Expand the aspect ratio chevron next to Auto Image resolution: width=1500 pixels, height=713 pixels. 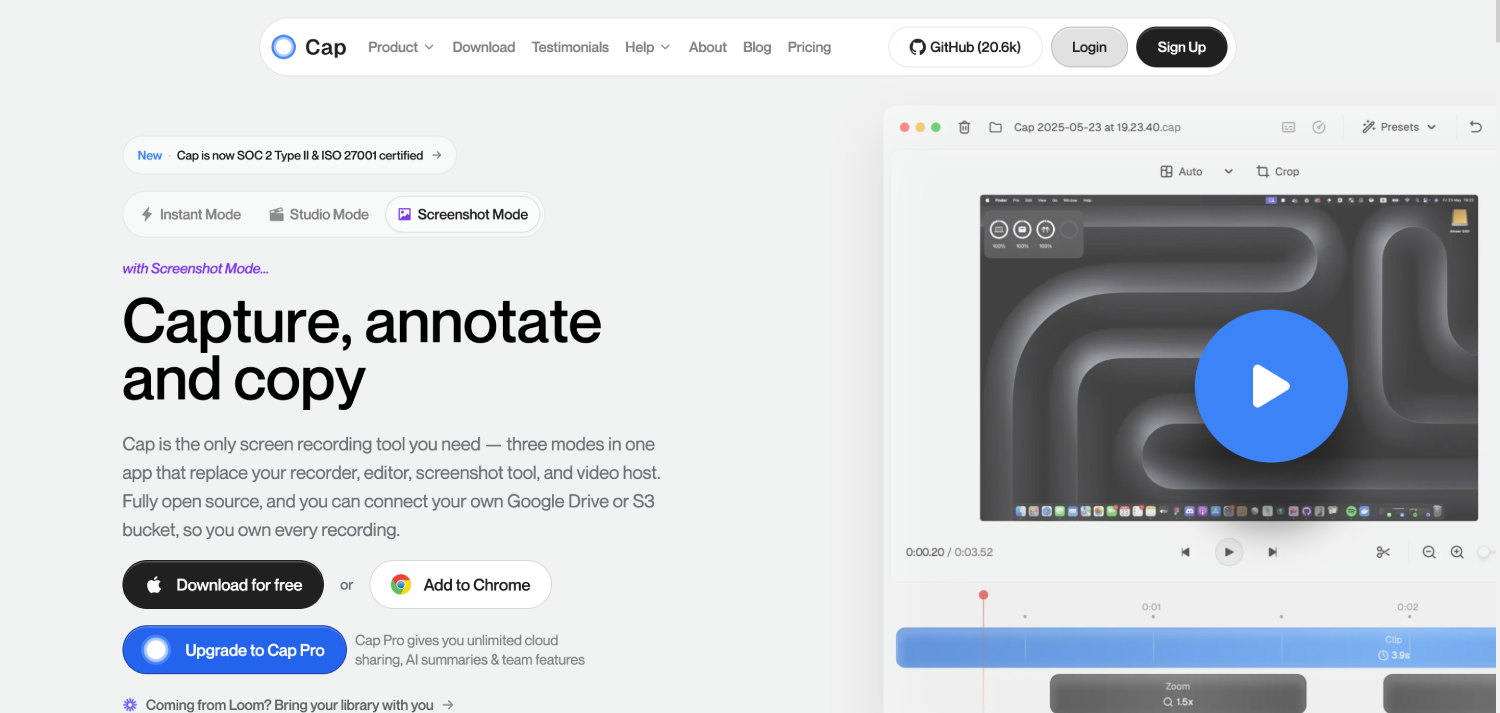click(x=1229, y=172)
